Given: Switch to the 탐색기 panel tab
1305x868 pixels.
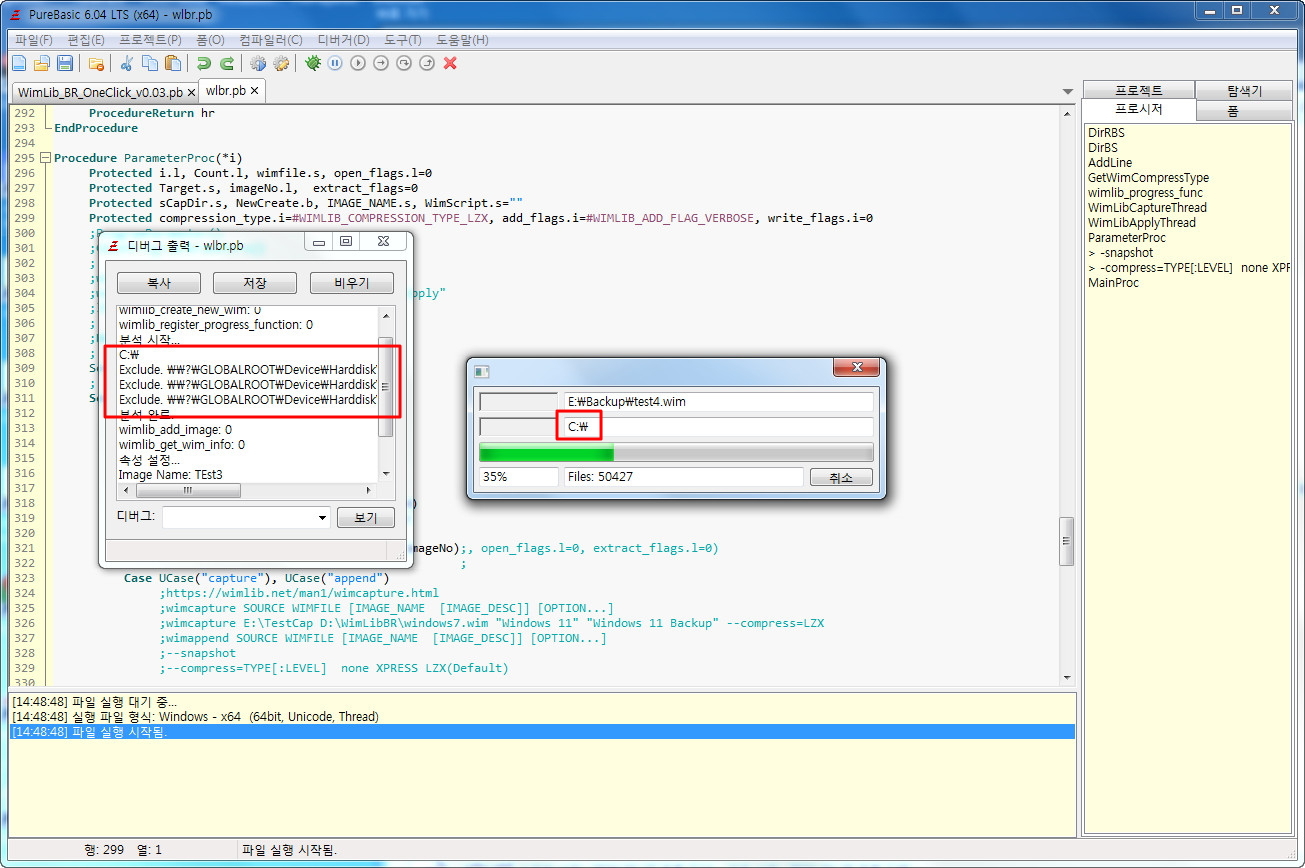Looking at the screenshot, I should pyautogui.click(x=1244, y=90).
